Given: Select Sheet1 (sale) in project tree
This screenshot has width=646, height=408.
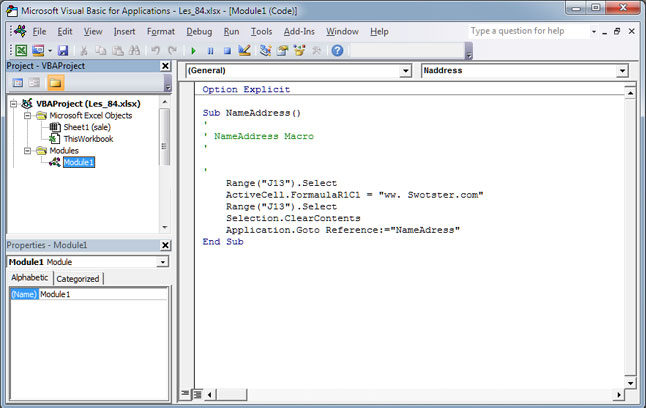Looking at the screenshot, I should click(87, 127).
